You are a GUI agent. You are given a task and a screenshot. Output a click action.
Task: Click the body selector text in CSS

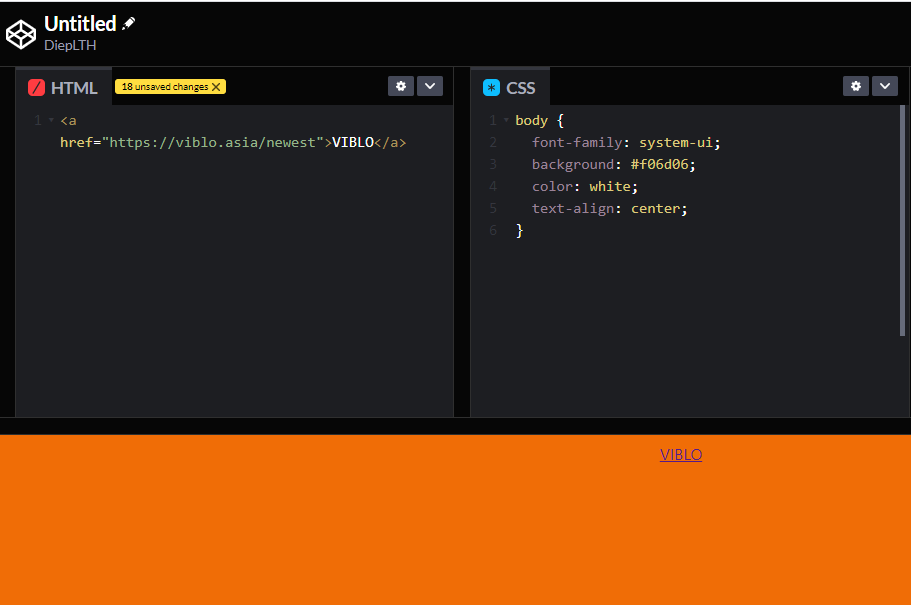tap(532, 120)
